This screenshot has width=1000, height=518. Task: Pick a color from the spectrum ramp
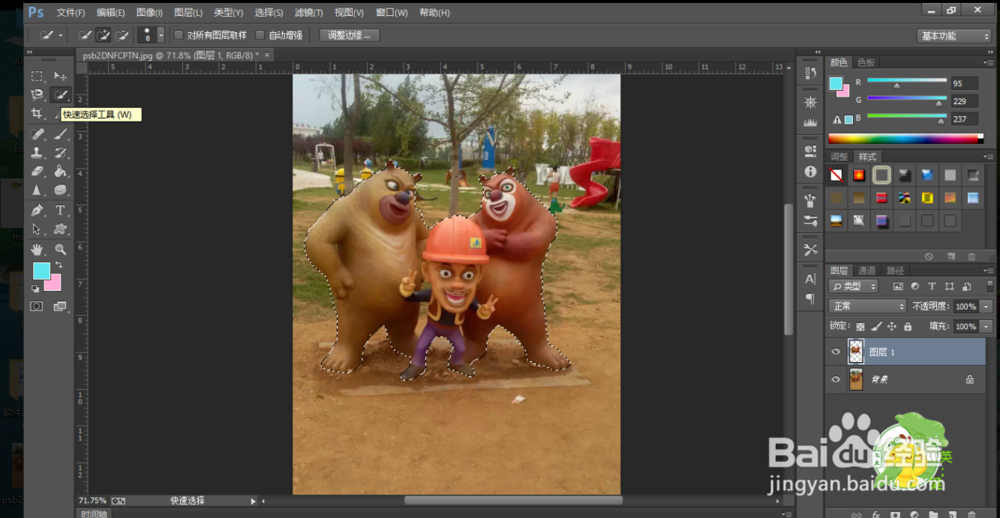pyautogui.click(x=906, y=138)
